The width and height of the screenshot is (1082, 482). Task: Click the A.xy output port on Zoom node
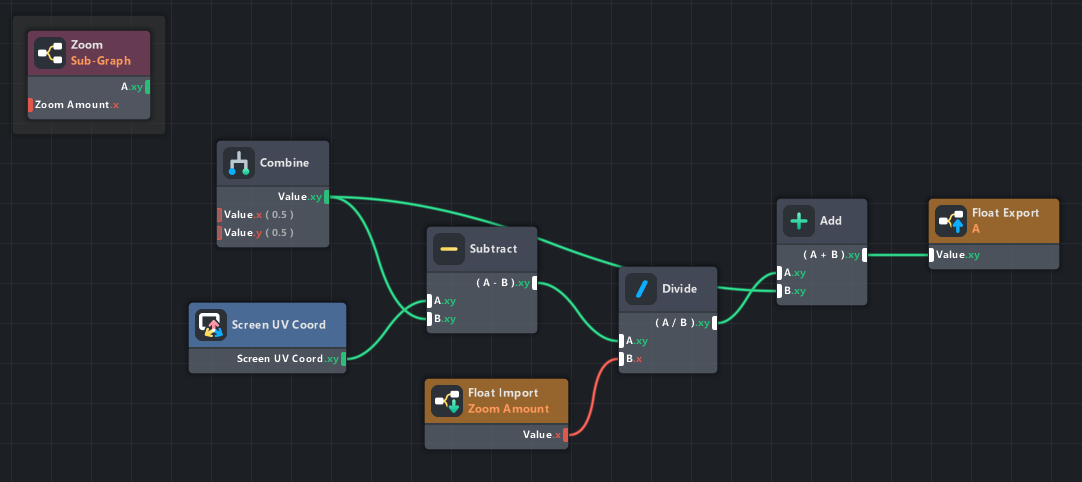pyautogui.click(x=148, y=87)
